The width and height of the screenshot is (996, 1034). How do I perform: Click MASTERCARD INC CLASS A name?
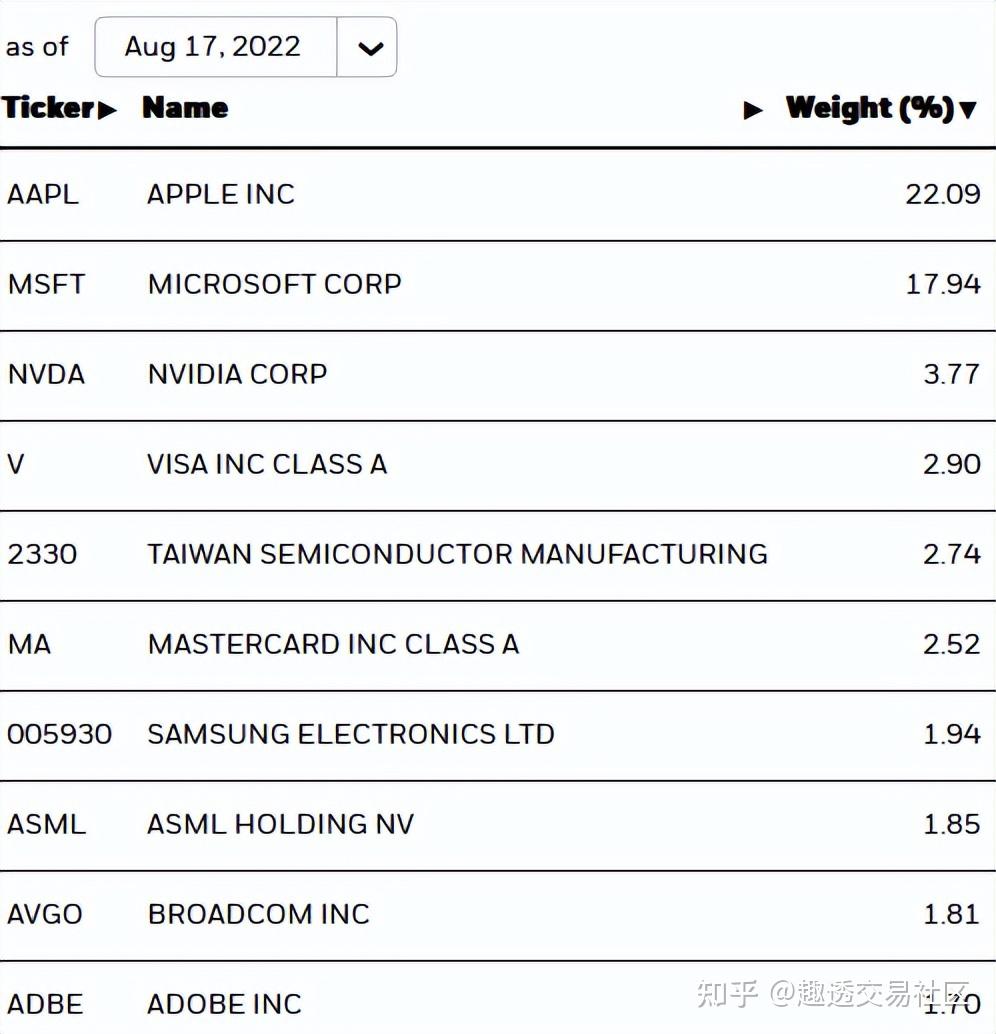[333, 644]
